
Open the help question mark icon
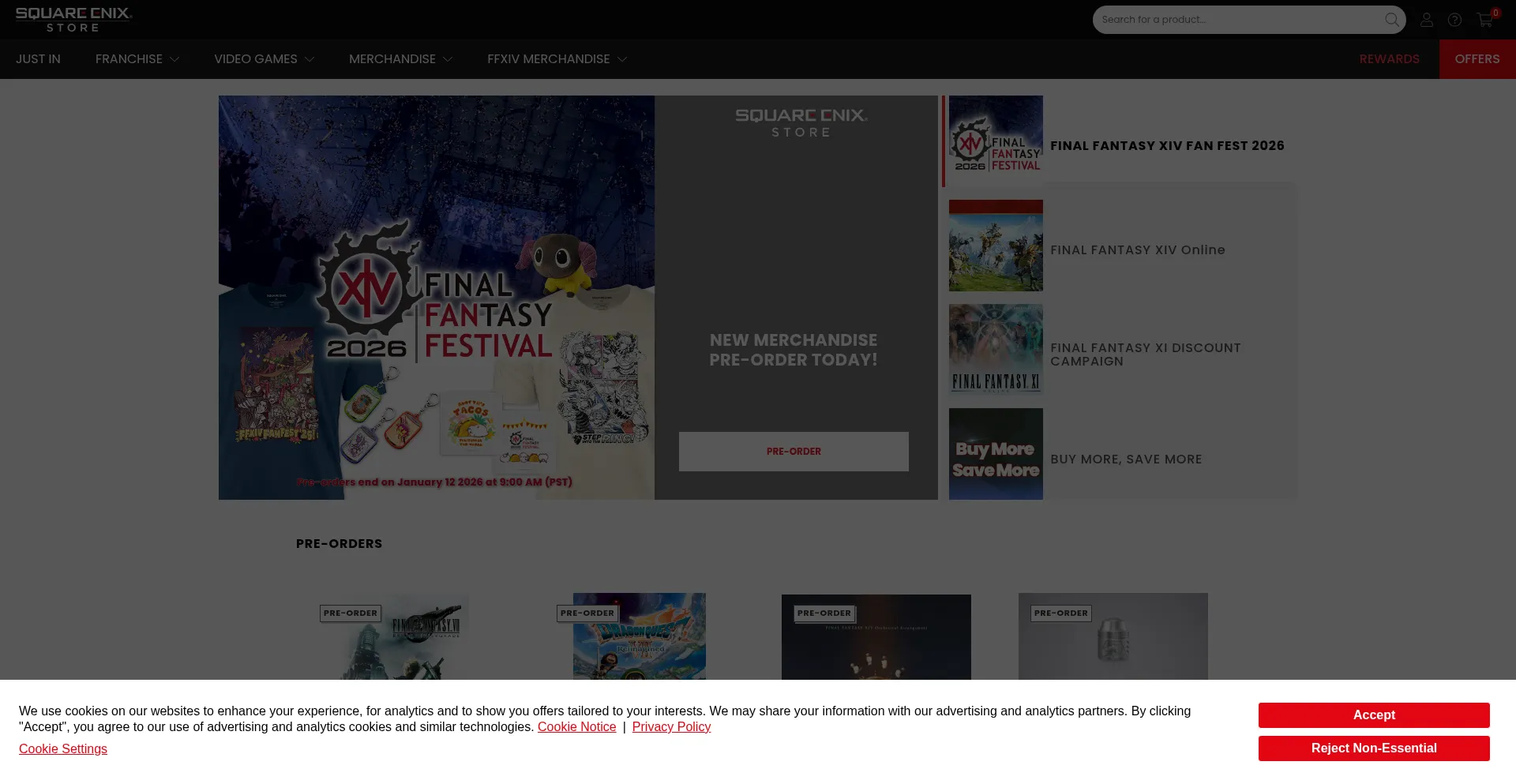[x=1454, y=20]
